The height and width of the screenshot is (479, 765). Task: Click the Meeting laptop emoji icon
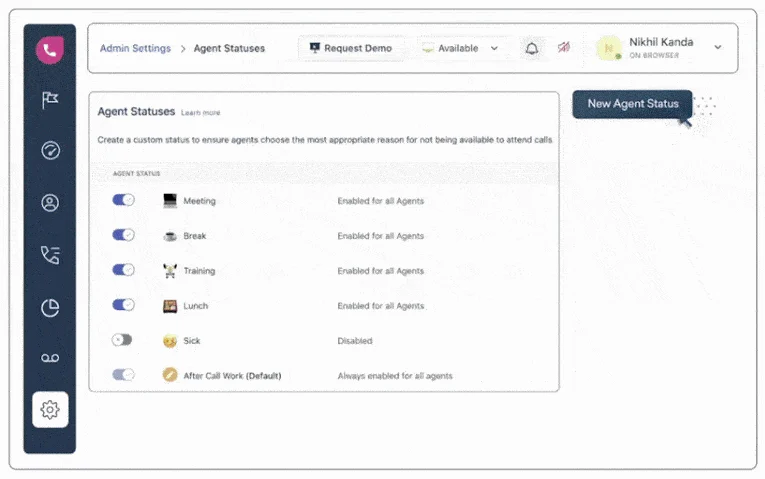point(170,200)
